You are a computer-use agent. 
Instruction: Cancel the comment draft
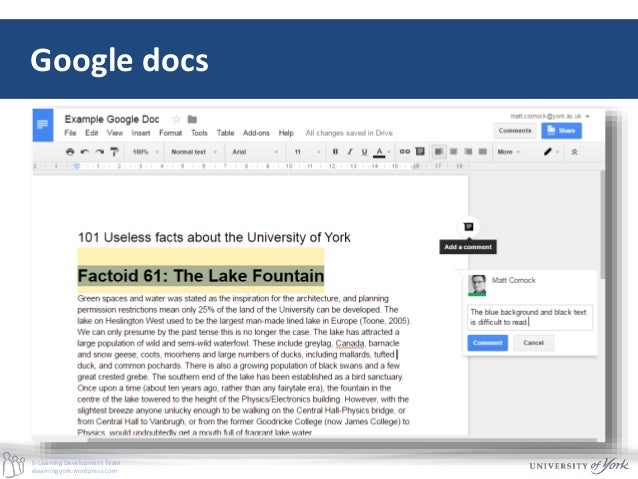533,343
